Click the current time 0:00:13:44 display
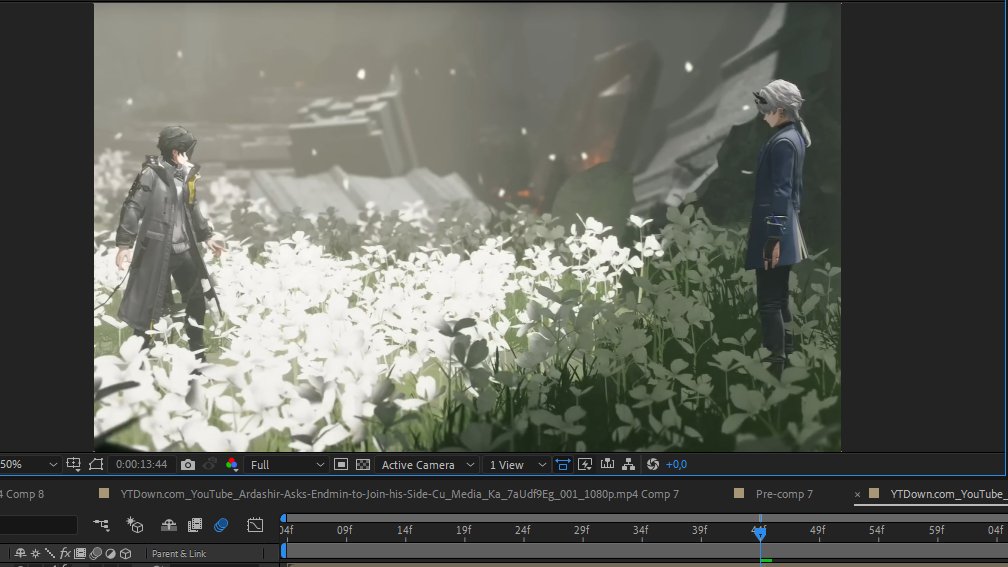 tap(141, 464)
